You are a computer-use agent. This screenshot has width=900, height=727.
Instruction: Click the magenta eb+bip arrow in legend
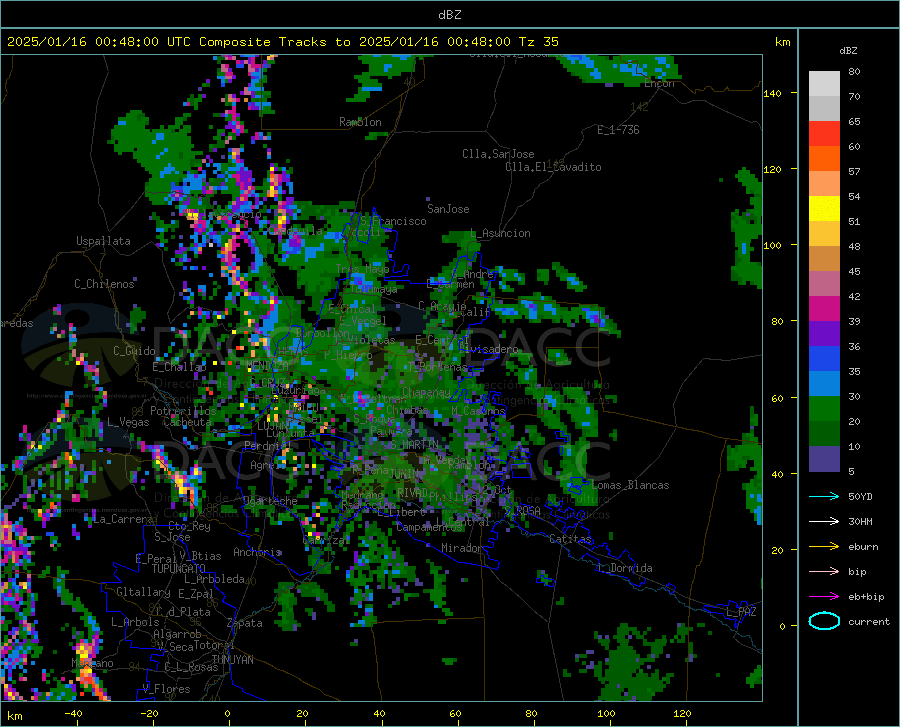(x=824, y=597)
